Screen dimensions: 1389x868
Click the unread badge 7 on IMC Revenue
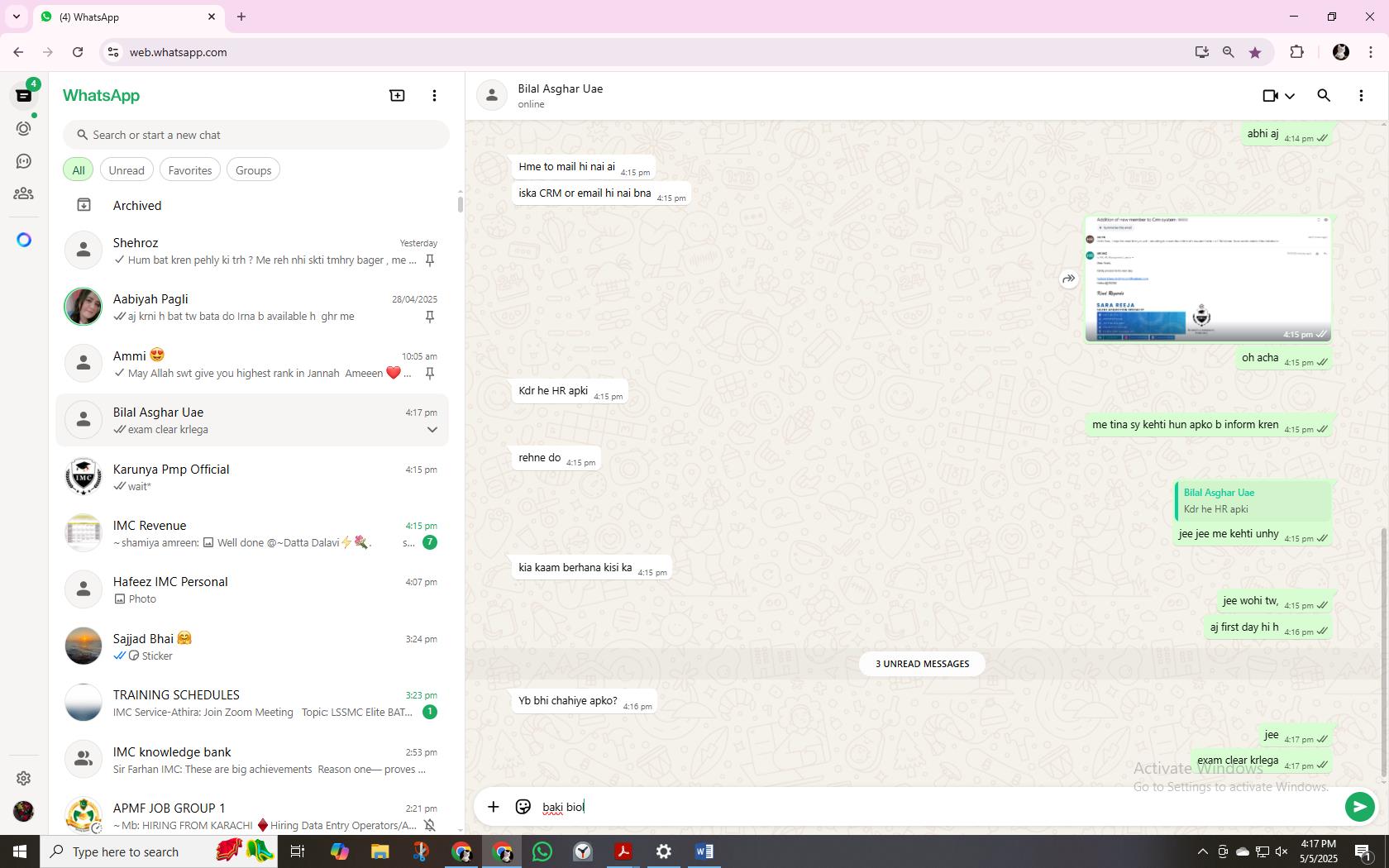[429, 542]
